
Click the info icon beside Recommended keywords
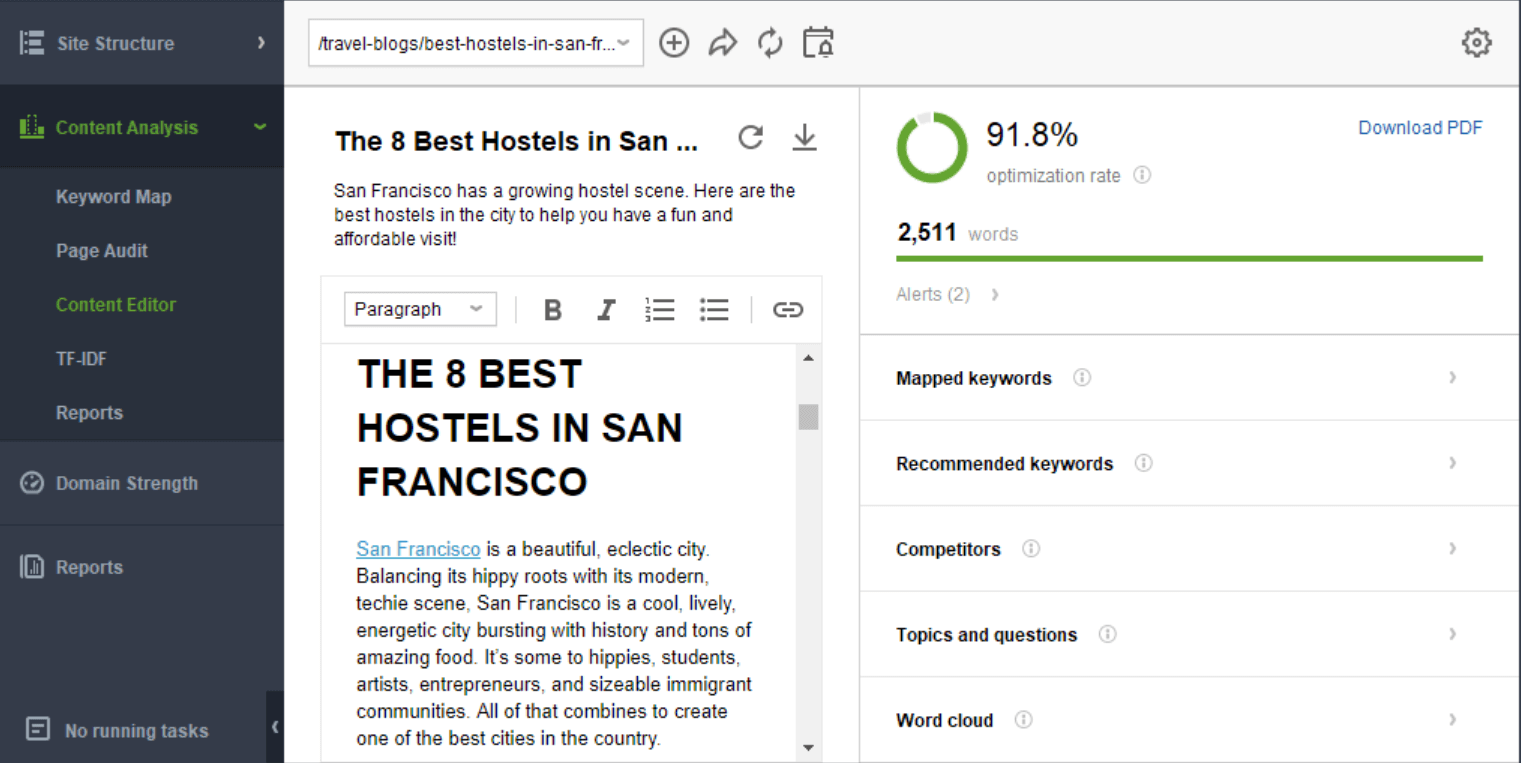tap(1144, 463)
